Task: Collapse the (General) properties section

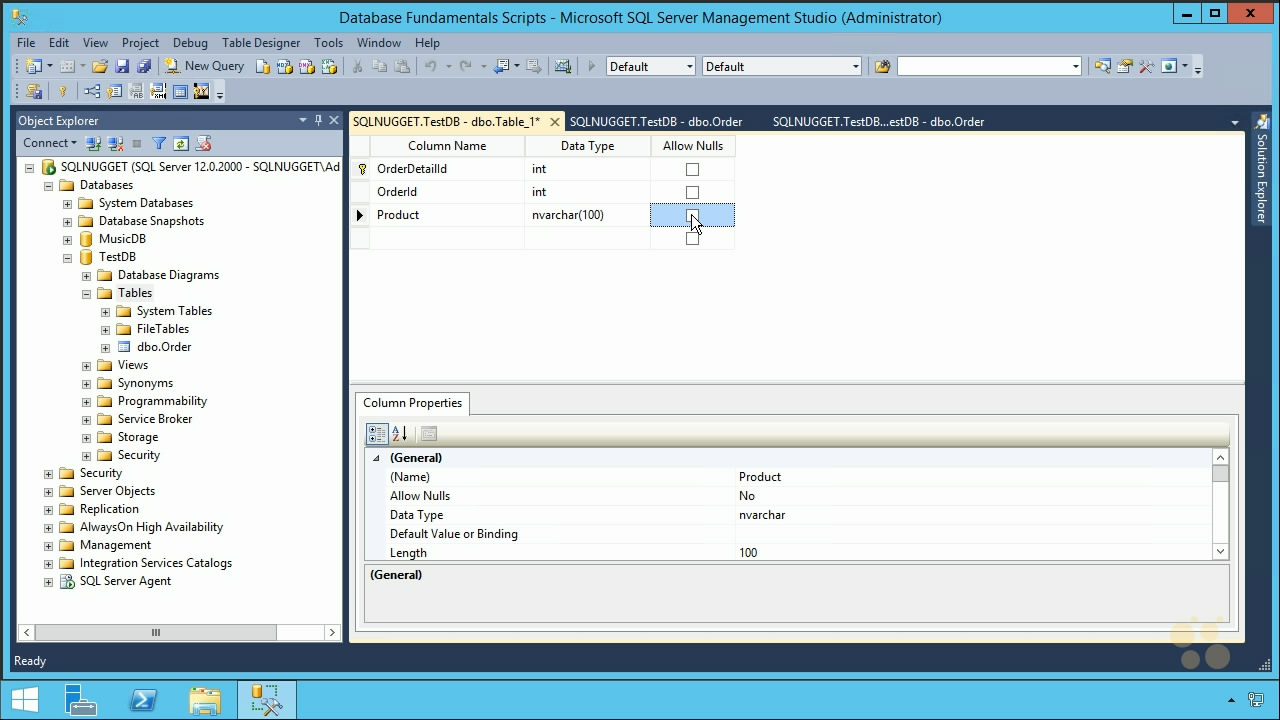Action: [x=377, y=458]
